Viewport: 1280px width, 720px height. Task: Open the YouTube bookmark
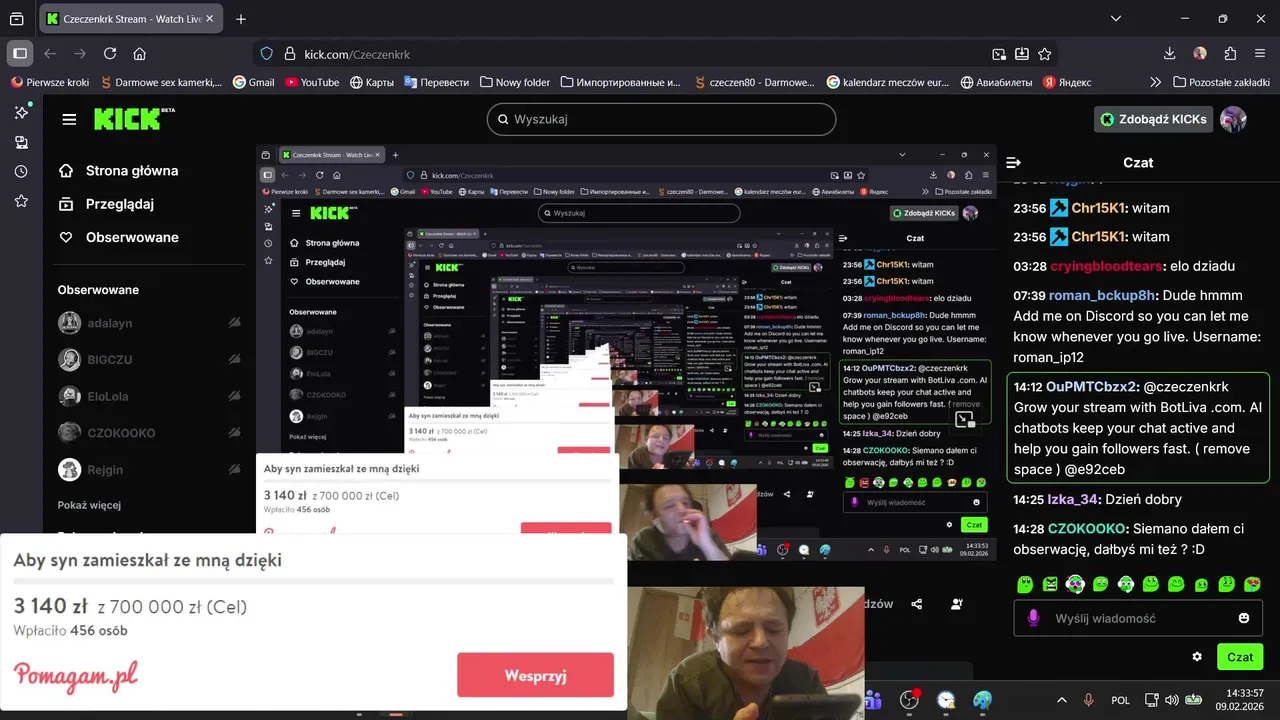click(x=312, y=82)
